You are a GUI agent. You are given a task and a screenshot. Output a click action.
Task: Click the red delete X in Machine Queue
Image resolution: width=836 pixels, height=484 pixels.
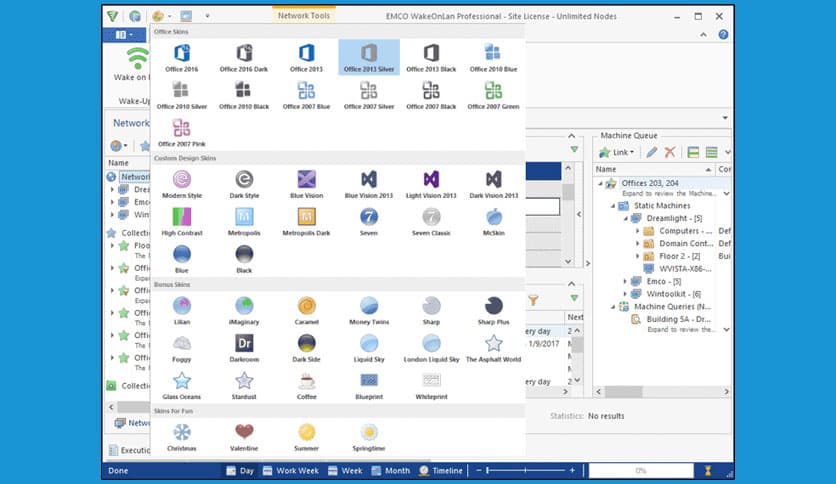click(x=670, y=152)
